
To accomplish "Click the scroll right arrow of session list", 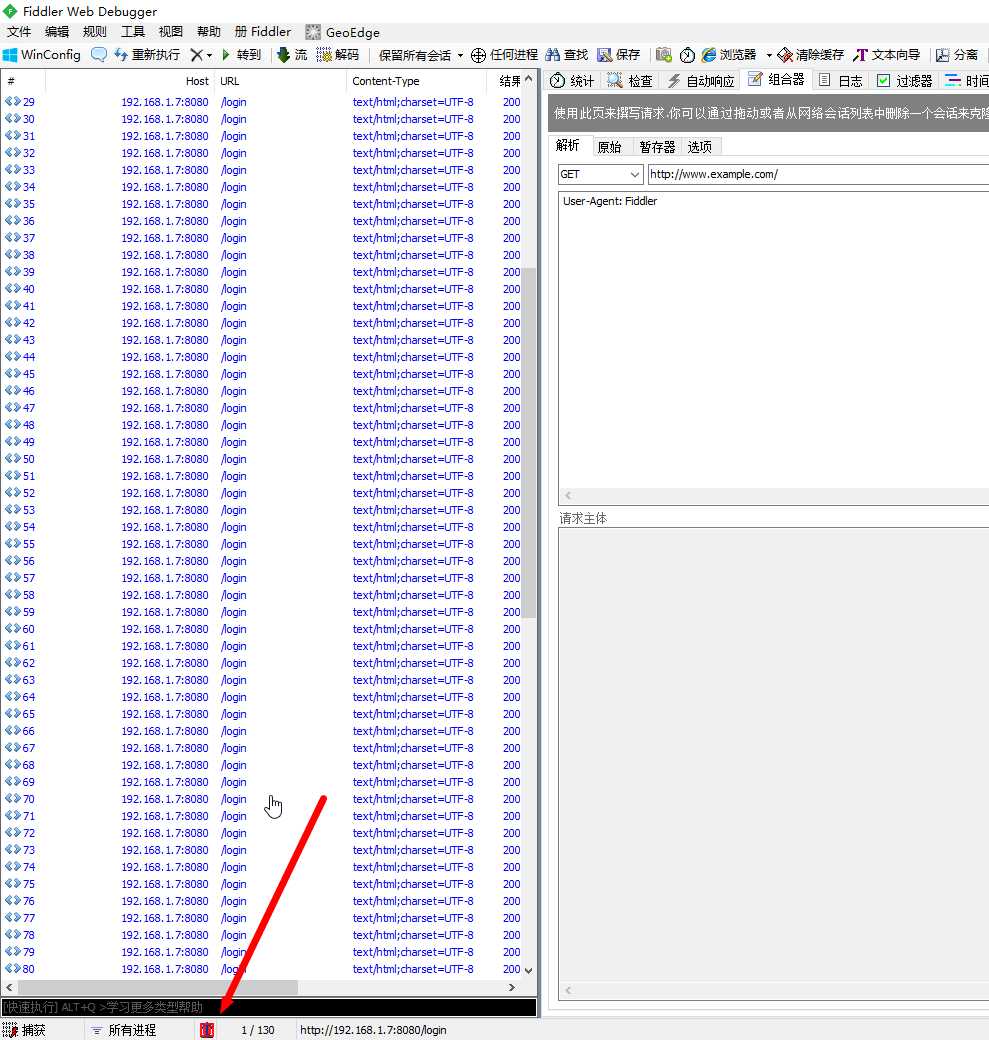I will tap(511, 987).
